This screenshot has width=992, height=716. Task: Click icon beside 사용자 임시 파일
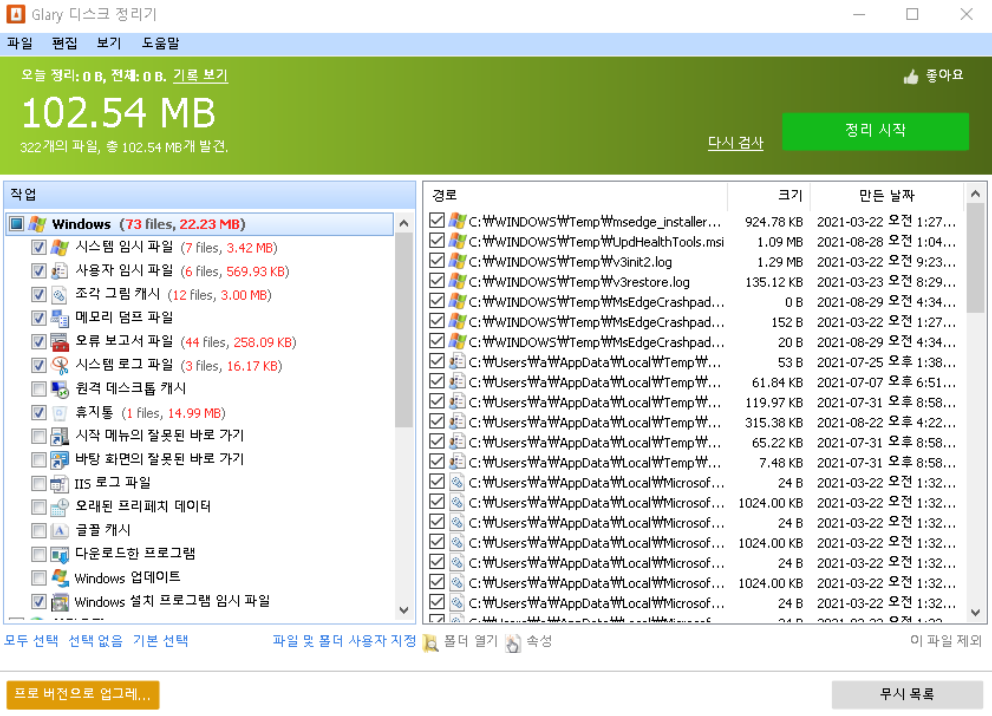click(x=60, y=271)
